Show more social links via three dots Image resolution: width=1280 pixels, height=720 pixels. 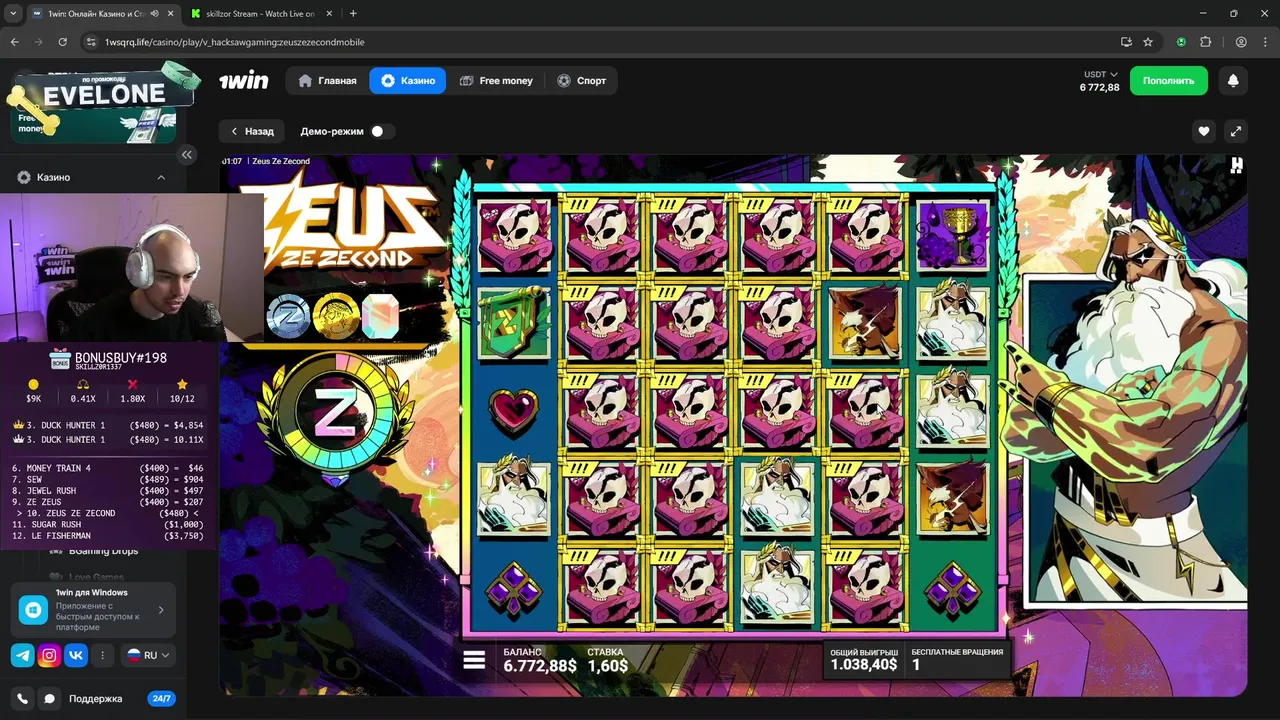(102, 655)
